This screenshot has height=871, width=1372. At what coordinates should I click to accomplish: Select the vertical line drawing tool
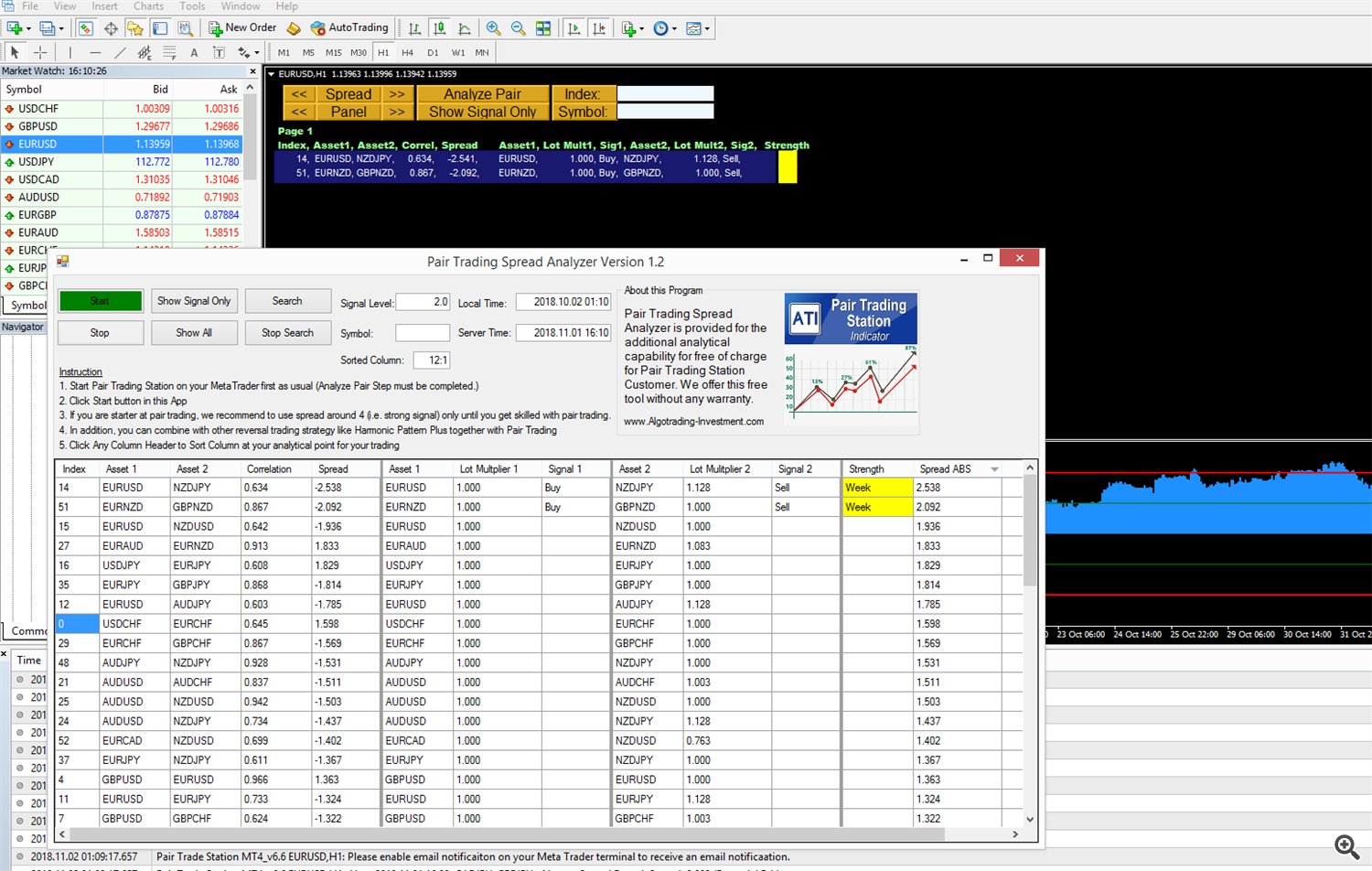coord(70,53)
